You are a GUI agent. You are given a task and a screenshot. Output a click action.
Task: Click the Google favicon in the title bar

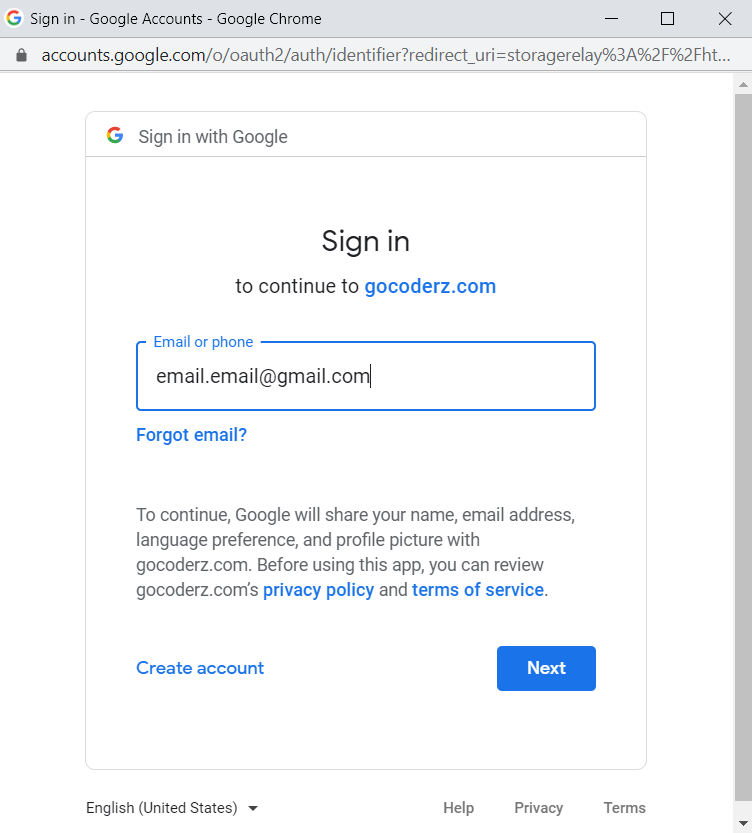tap(14, 18)
